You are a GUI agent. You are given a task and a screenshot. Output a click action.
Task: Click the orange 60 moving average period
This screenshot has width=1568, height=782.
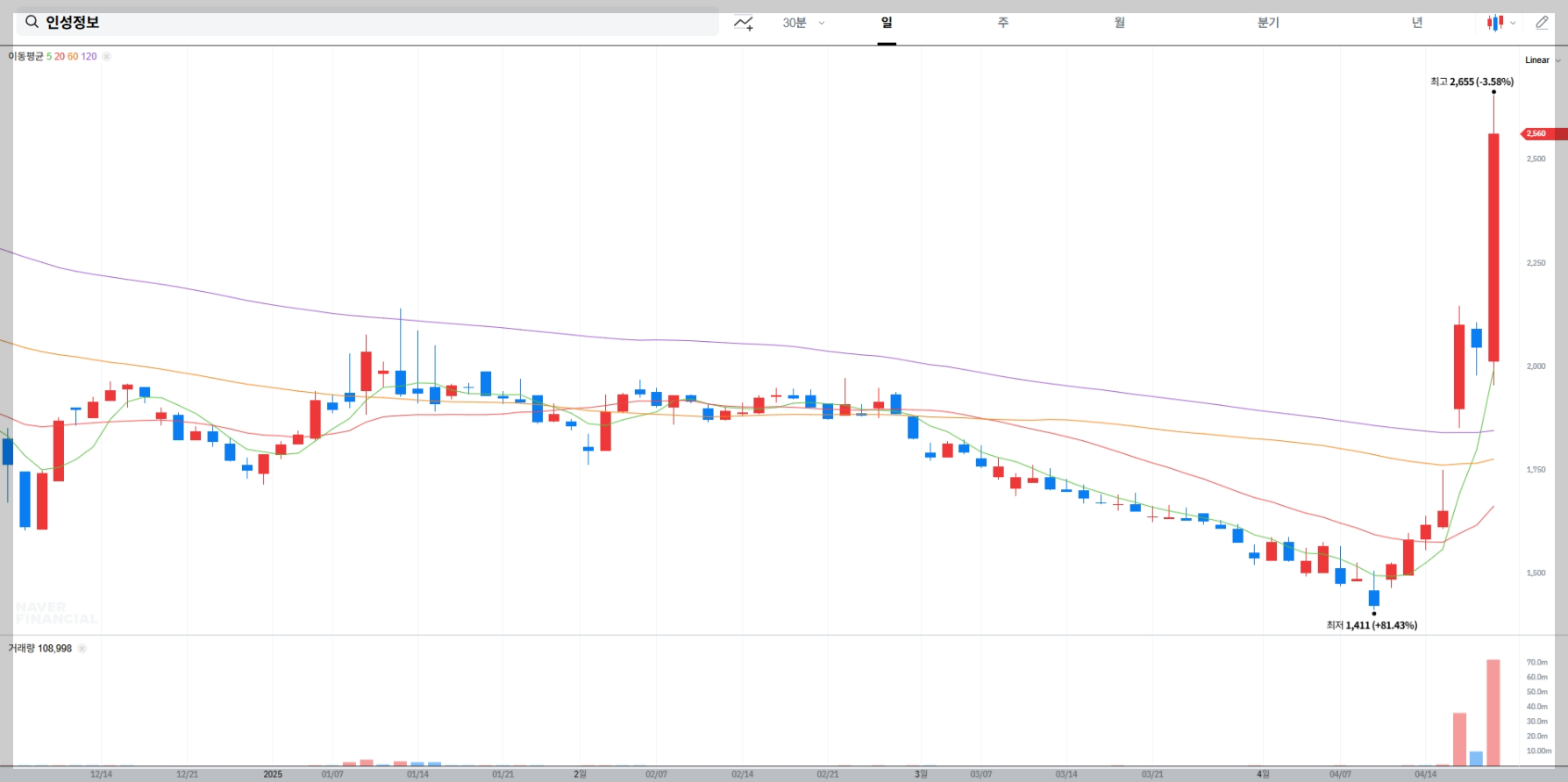pos(73,56)
